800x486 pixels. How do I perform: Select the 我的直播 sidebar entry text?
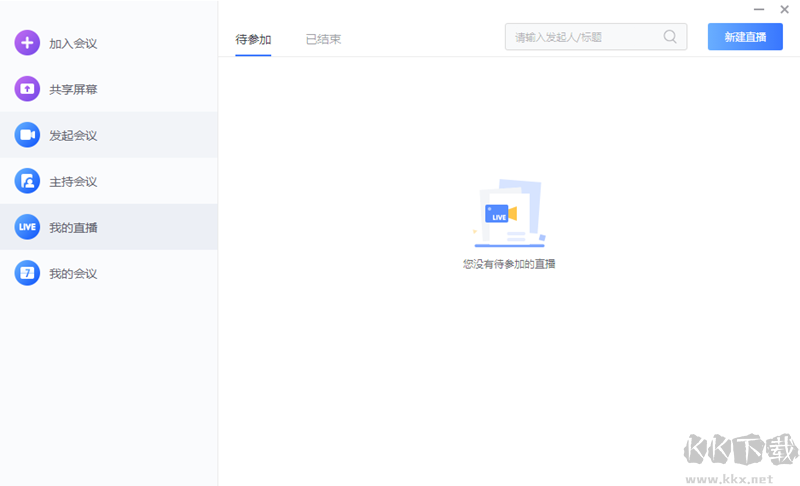73,227
